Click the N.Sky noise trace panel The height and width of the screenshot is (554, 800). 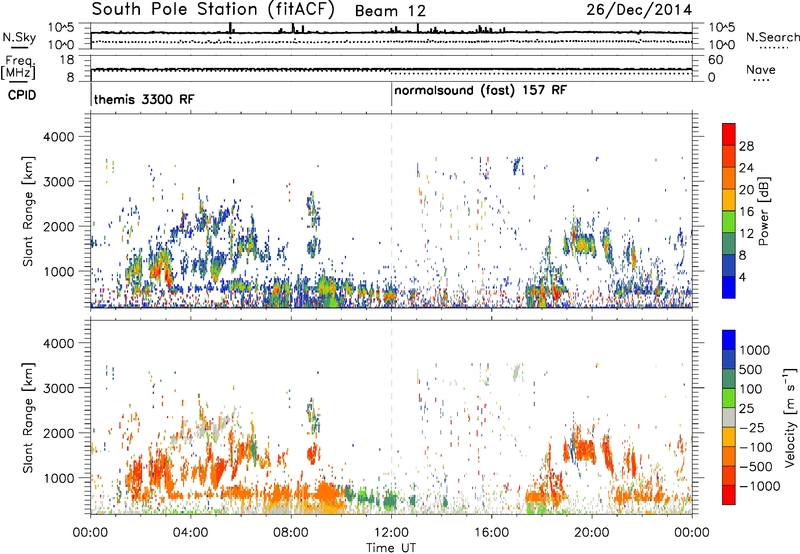(x=391, y=36)
